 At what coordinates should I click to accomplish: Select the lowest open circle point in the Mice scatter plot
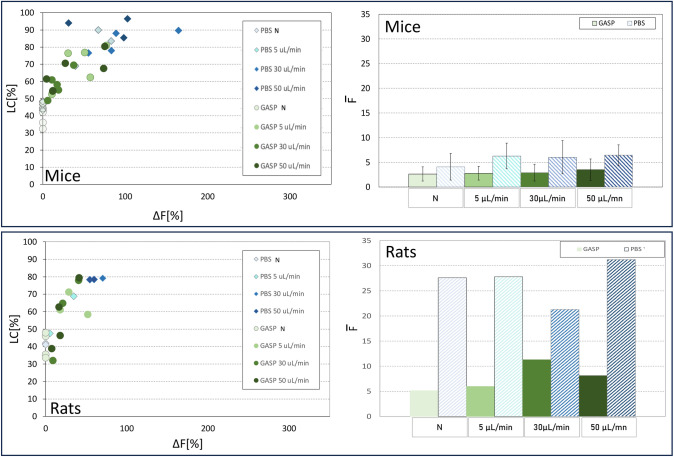tap(43, 129)
